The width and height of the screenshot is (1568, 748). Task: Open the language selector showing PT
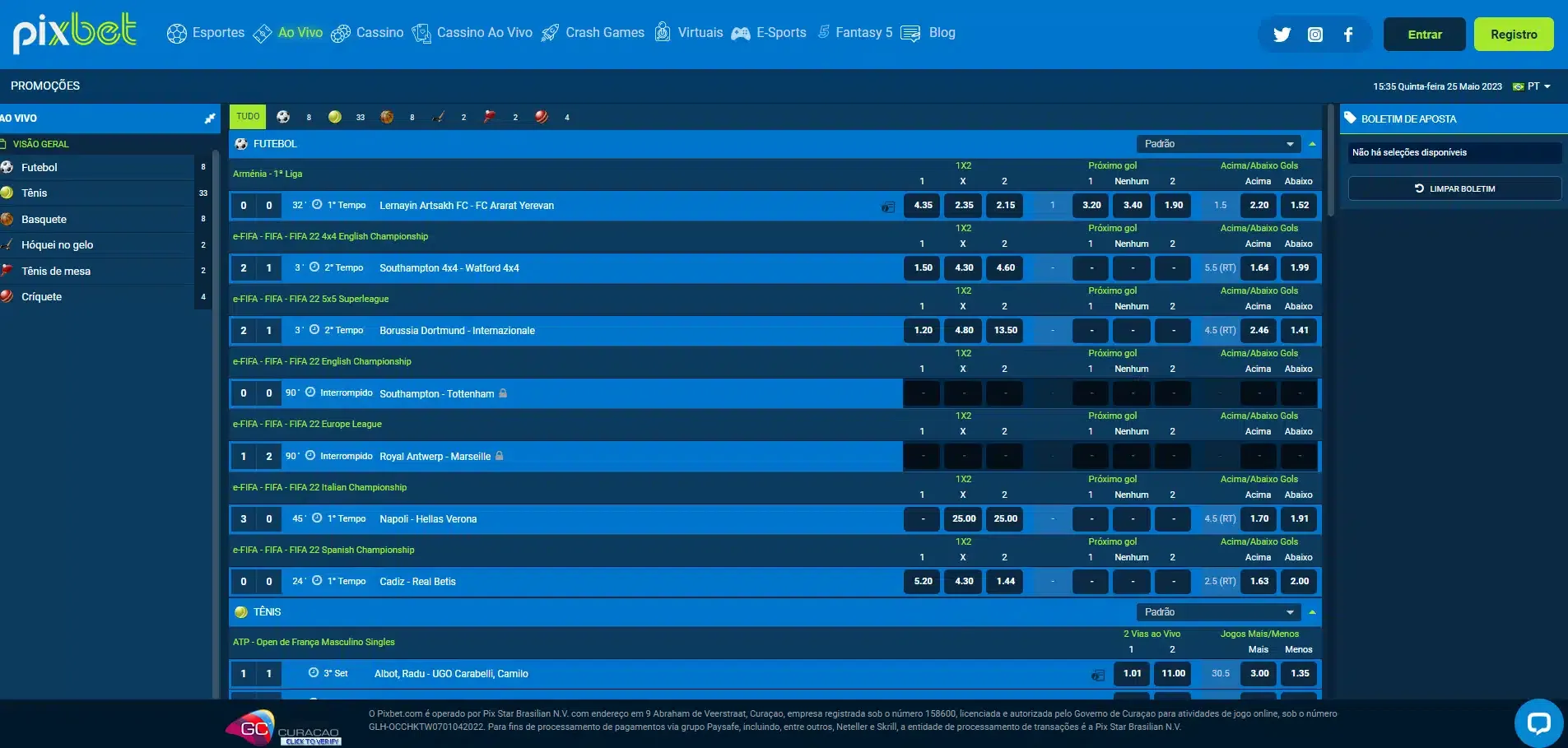pos(1532,86)
